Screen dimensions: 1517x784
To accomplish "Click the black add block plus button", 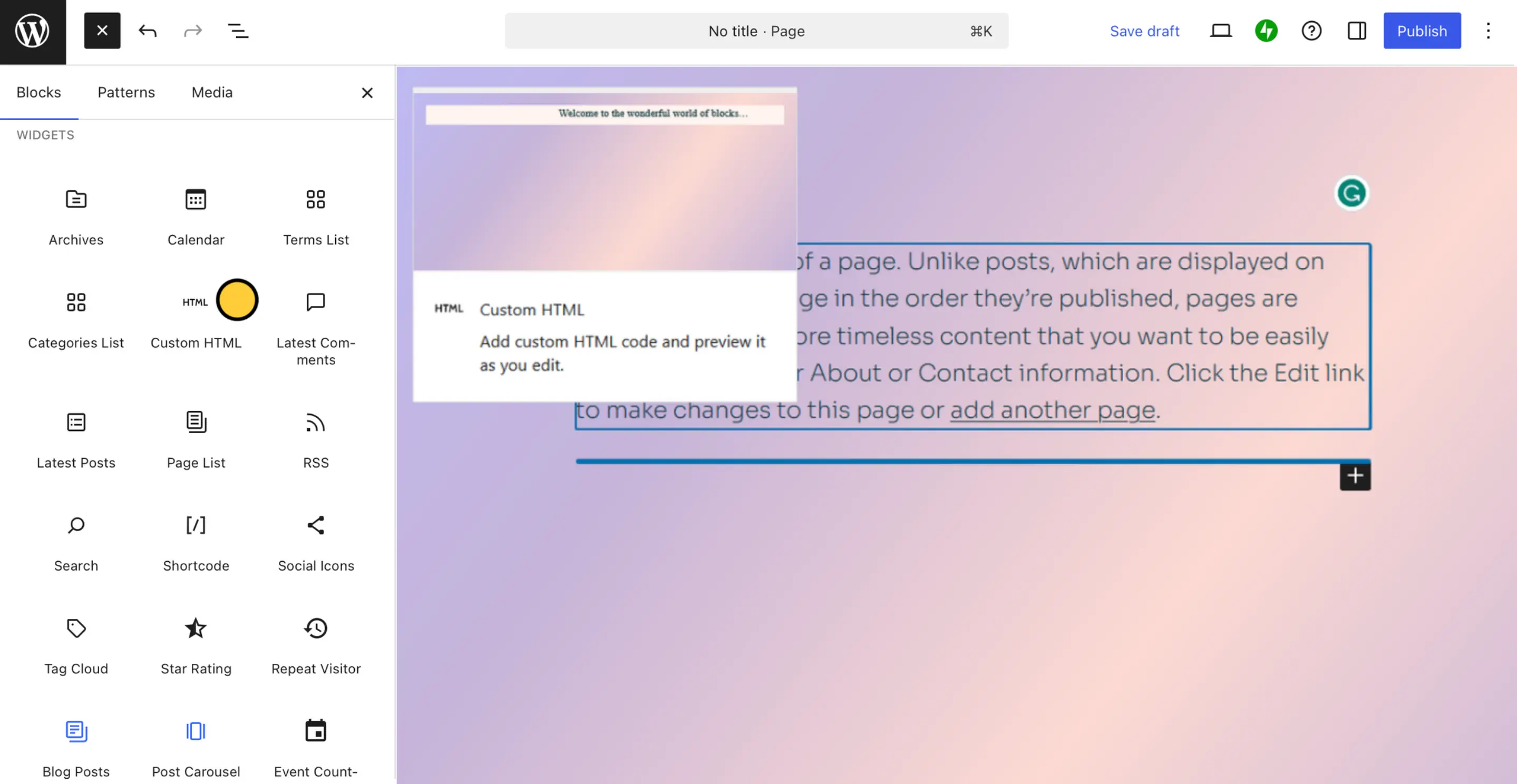I will [x=1355, y=476].
